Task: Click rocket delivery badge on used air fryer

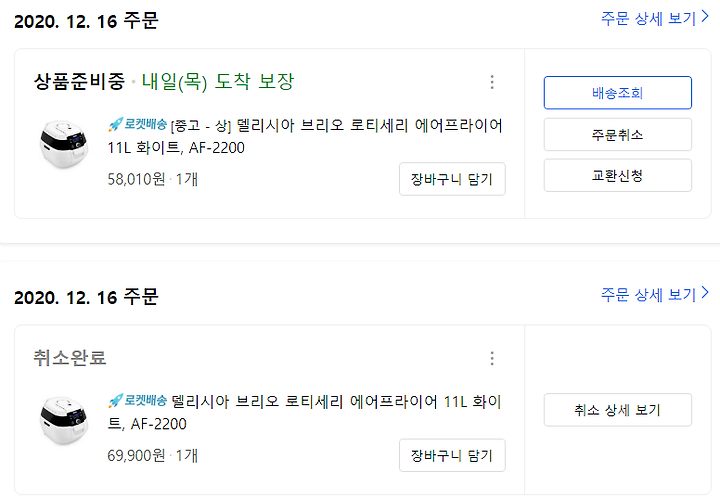Action: point(137,124)
